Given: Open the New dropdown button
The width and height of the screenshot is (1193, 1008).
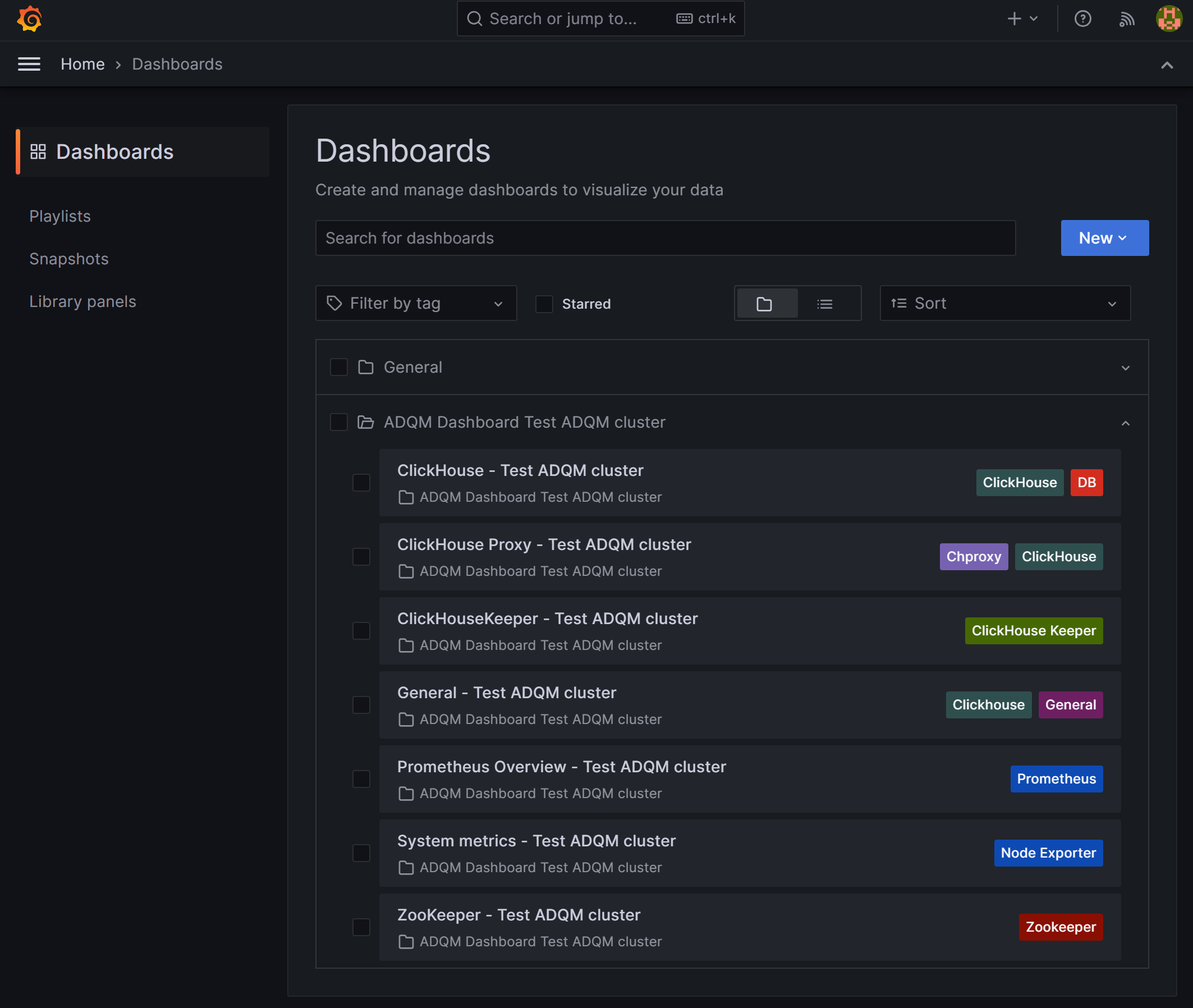Looking at the screenshot, I should [1104, 238].
